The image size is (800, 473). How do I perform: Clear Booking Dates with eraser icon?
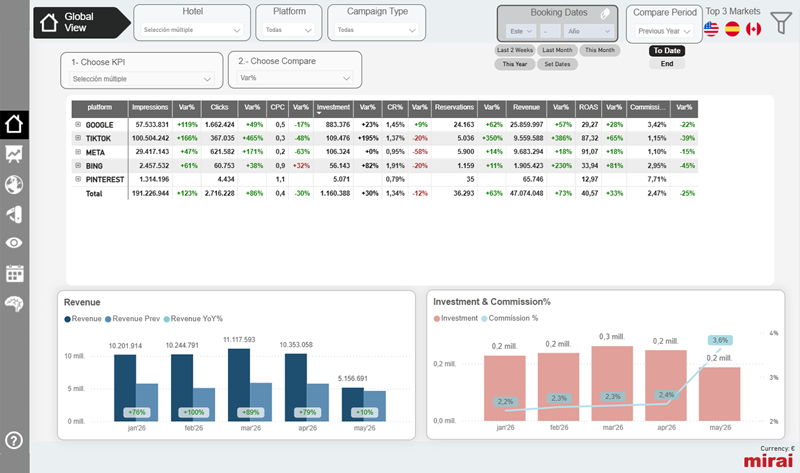[605, 14]
